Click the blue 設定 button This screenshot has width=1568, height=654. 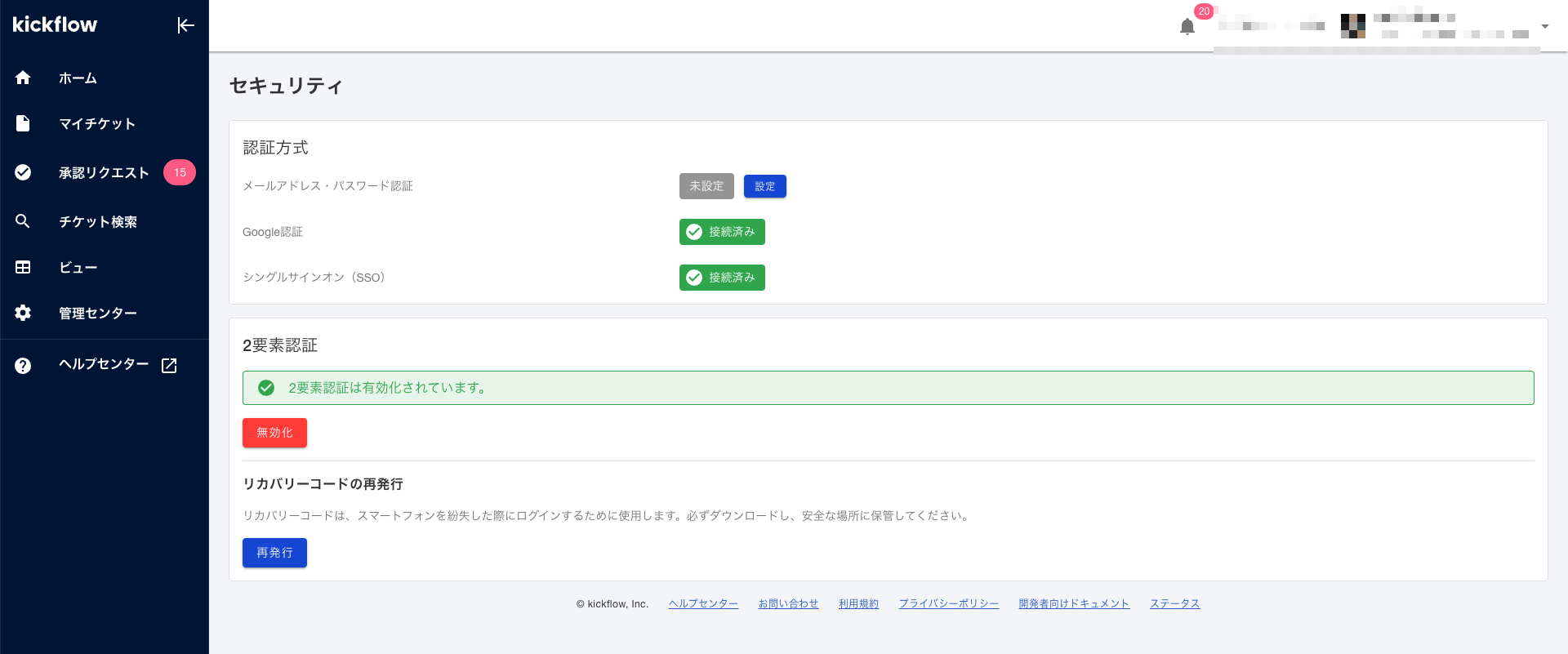[x=765, y=186]
